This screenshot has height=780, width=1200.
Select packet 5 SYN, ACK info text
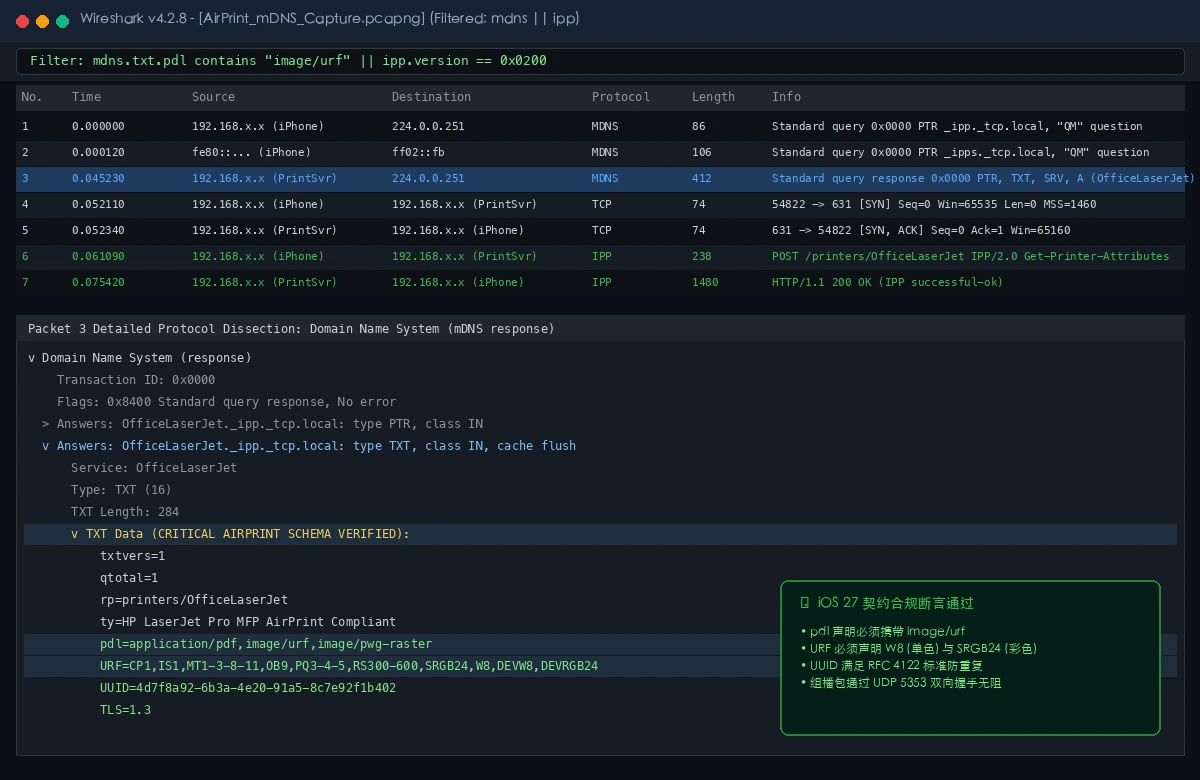(x=921, y=231)
